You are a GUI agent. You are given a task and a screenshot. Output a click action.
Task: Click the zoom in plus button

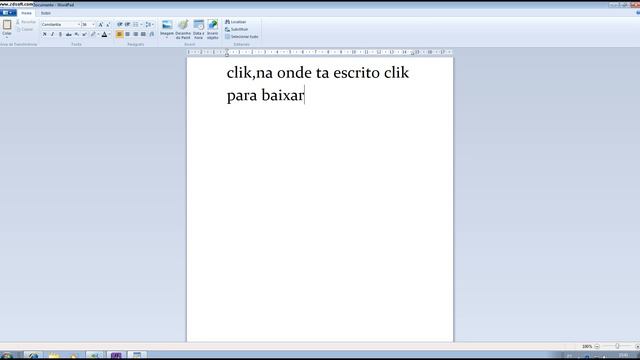click(x=638, y=346)
